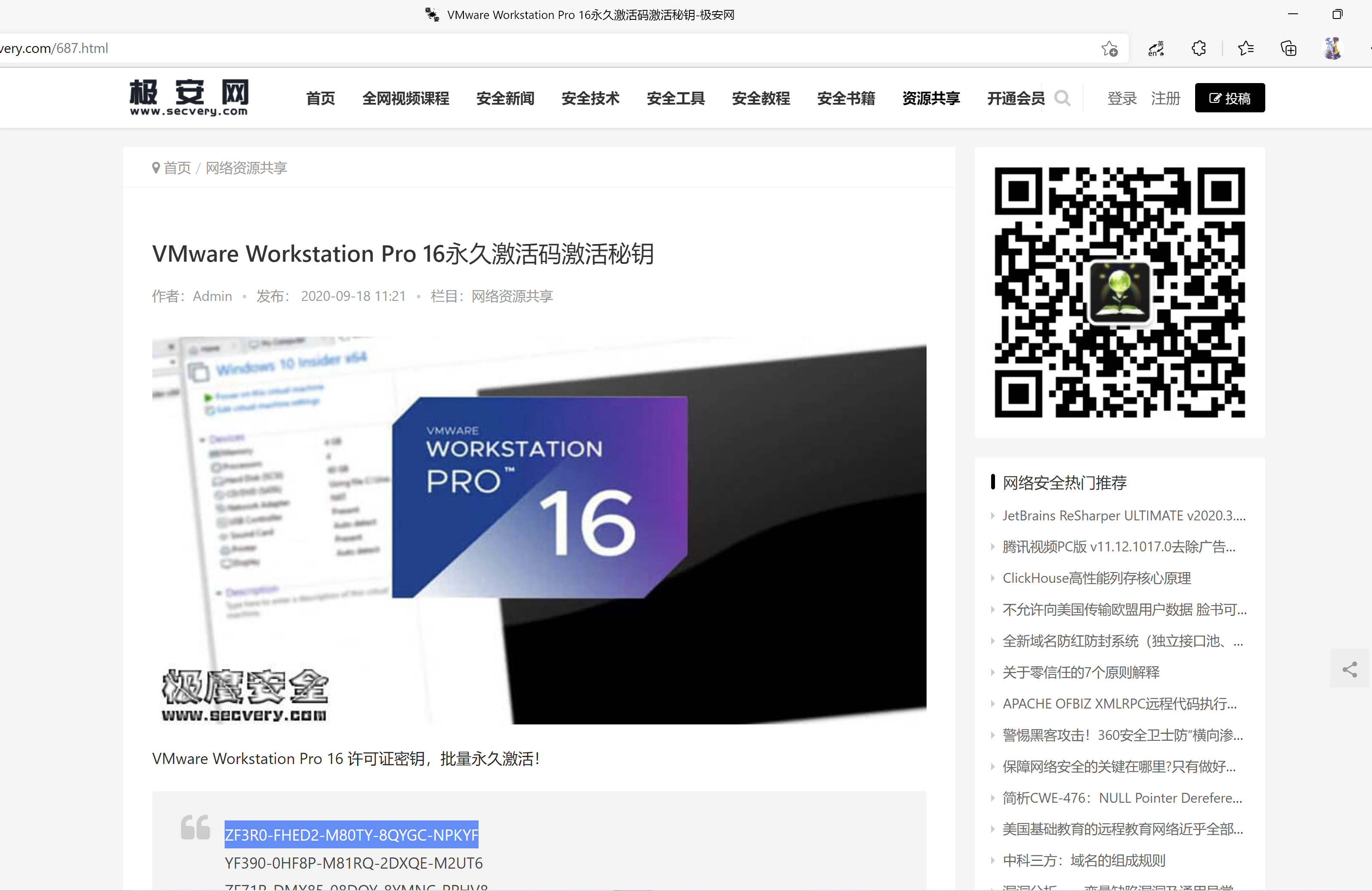Open 美国基础教育的远程教育网络 link
The image size is (1372, 891).
1122,829
